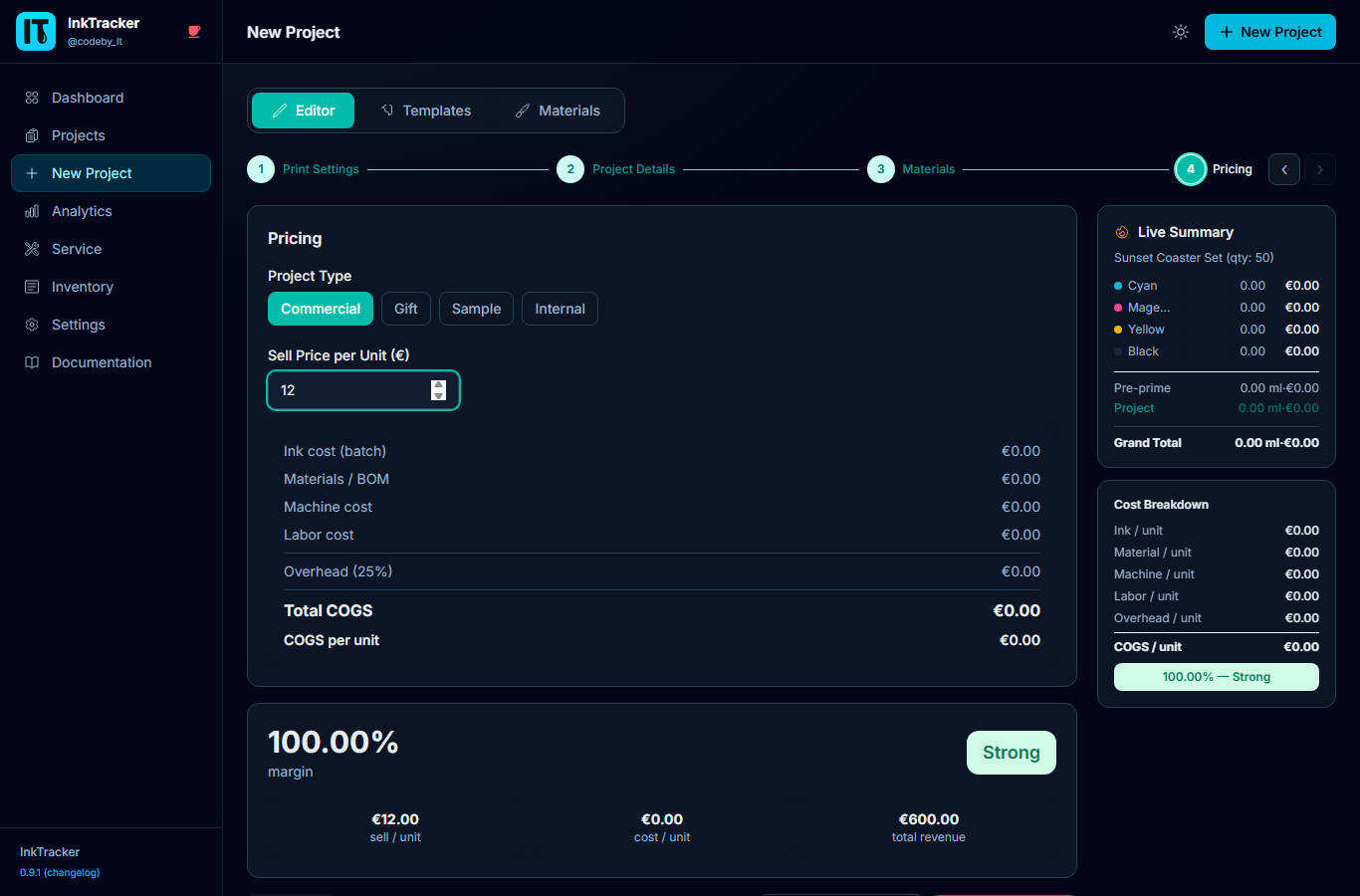
Task: Click the plus icon beside New Project in sidebar
Action: click(x=32, y=173)
